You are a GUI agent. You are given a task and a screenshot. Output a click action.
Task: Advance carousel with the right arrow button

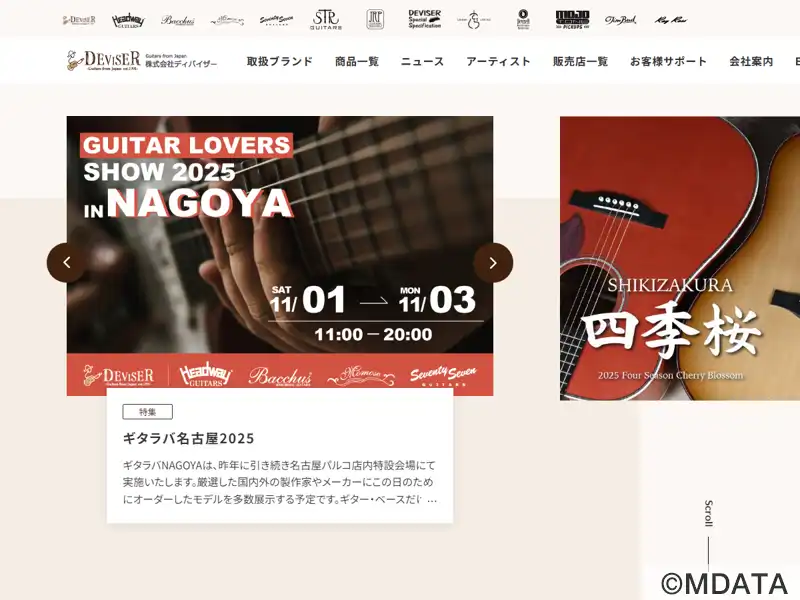(493, 263)
